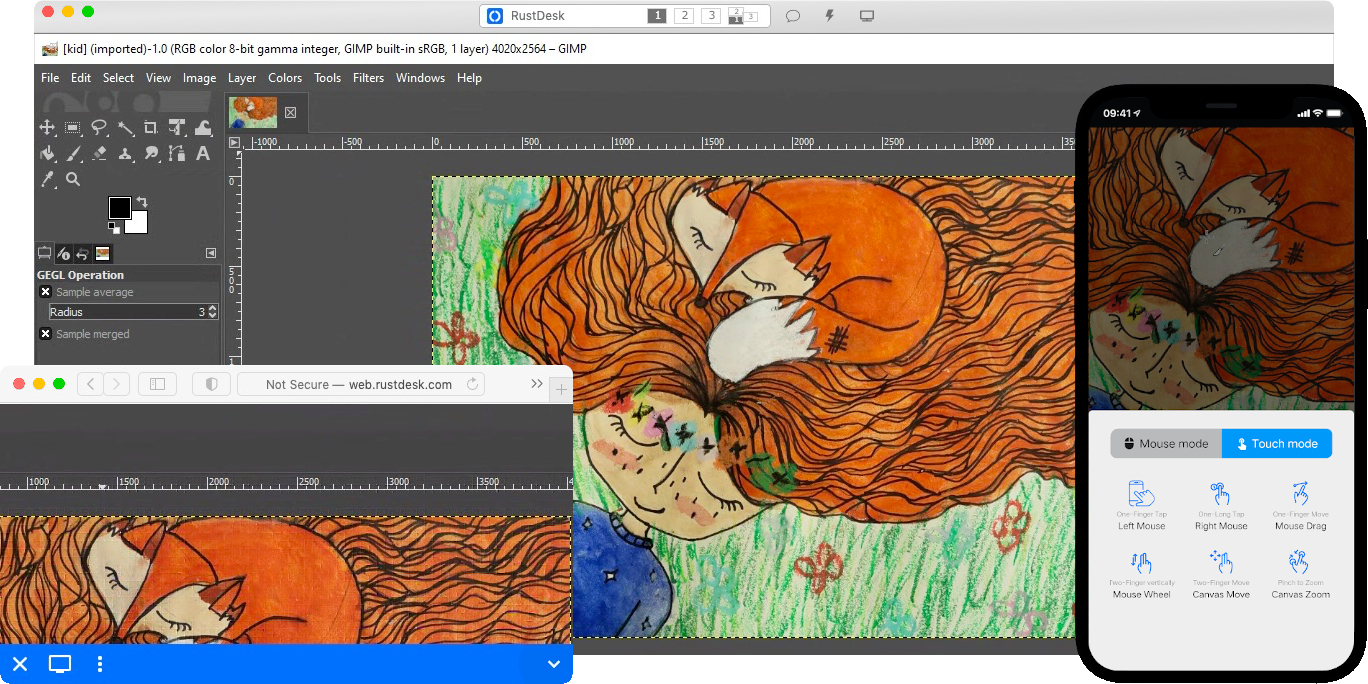Switch to RustDesk session tab 2
This screenshot has height=684, width=1368.
(685, 16)
